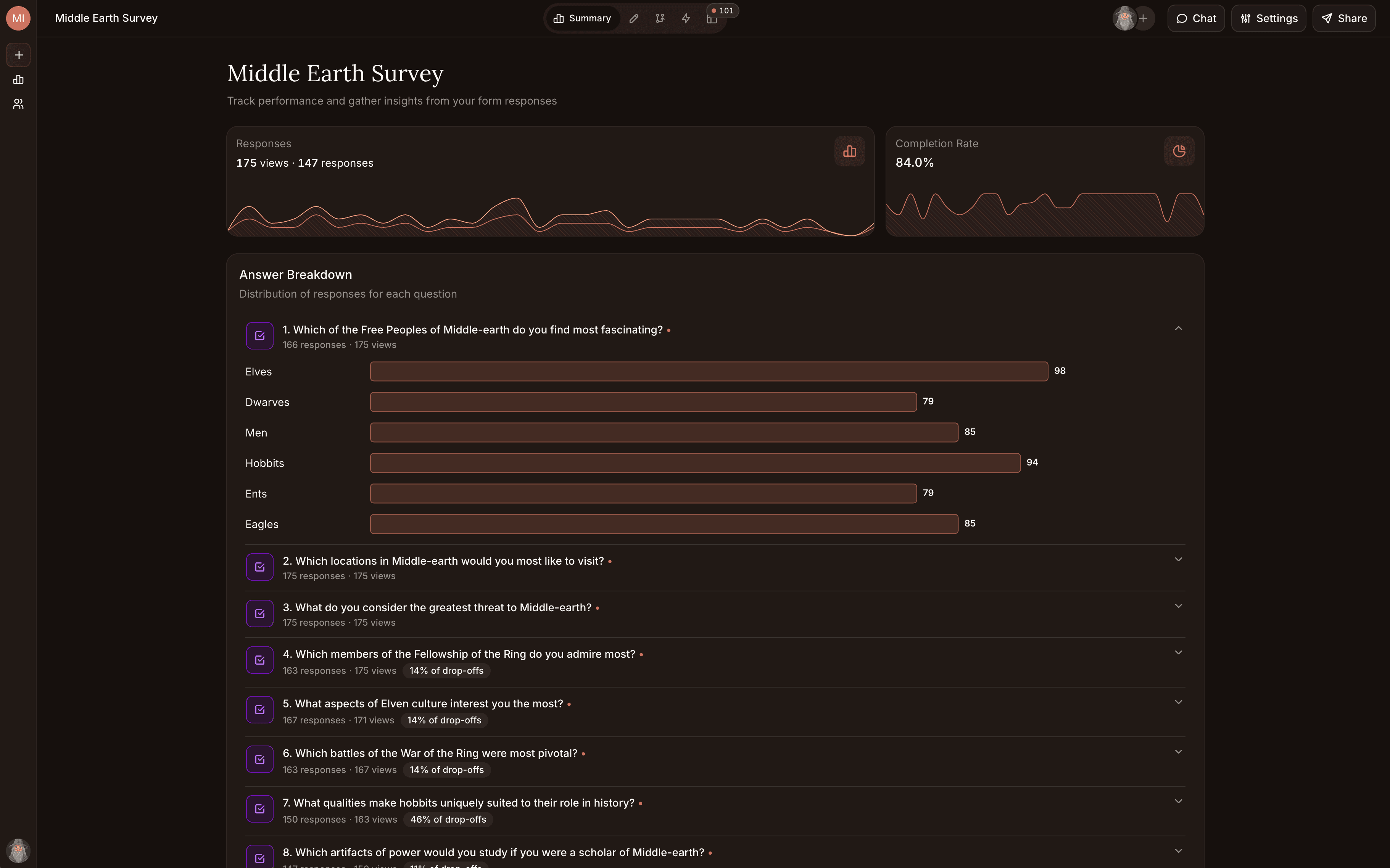Expand question 6 pivotal battles chevron
1390x868 pixels.
click(x=1178, y=752)
